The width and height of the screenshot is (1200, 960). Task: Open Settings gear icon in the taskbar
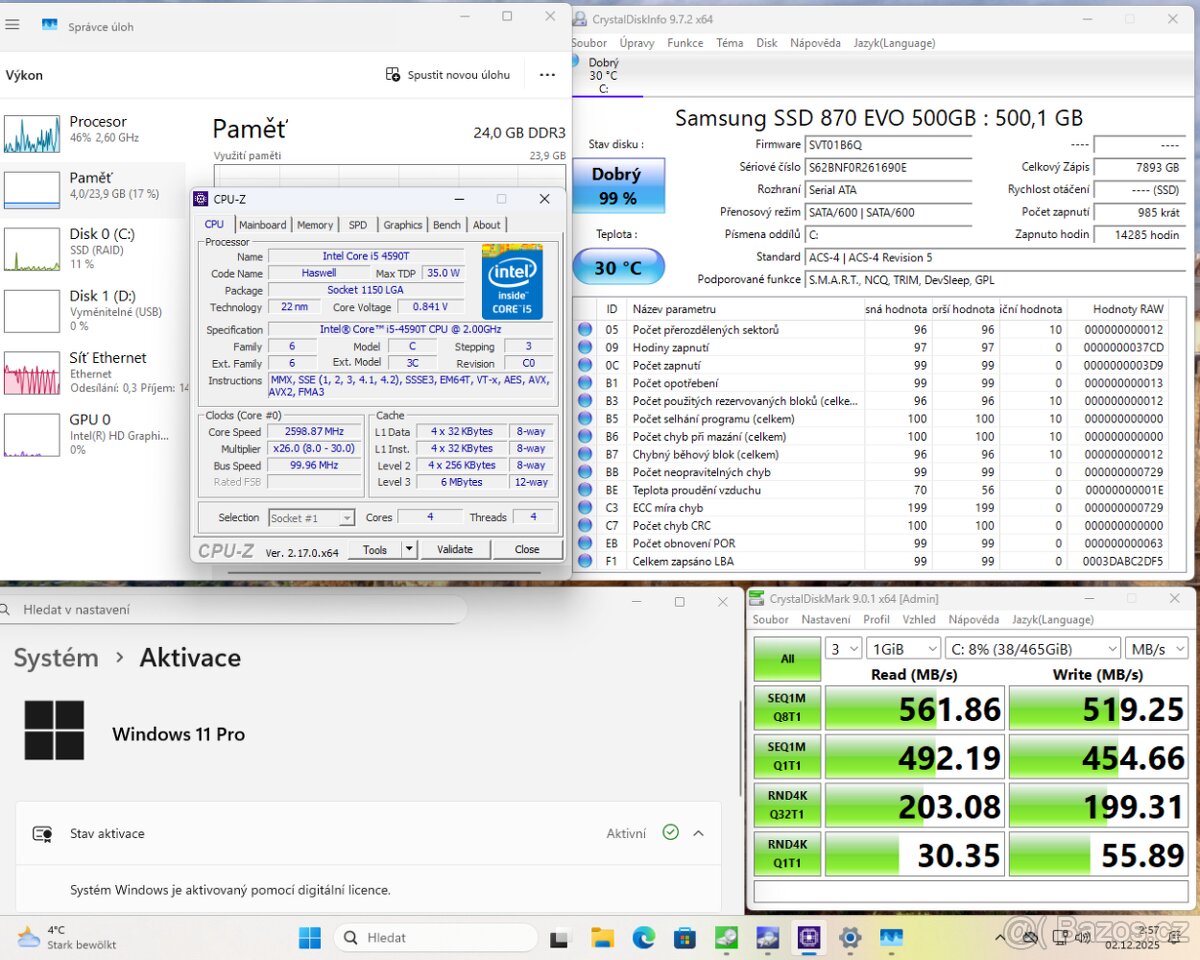pos(849,938)
